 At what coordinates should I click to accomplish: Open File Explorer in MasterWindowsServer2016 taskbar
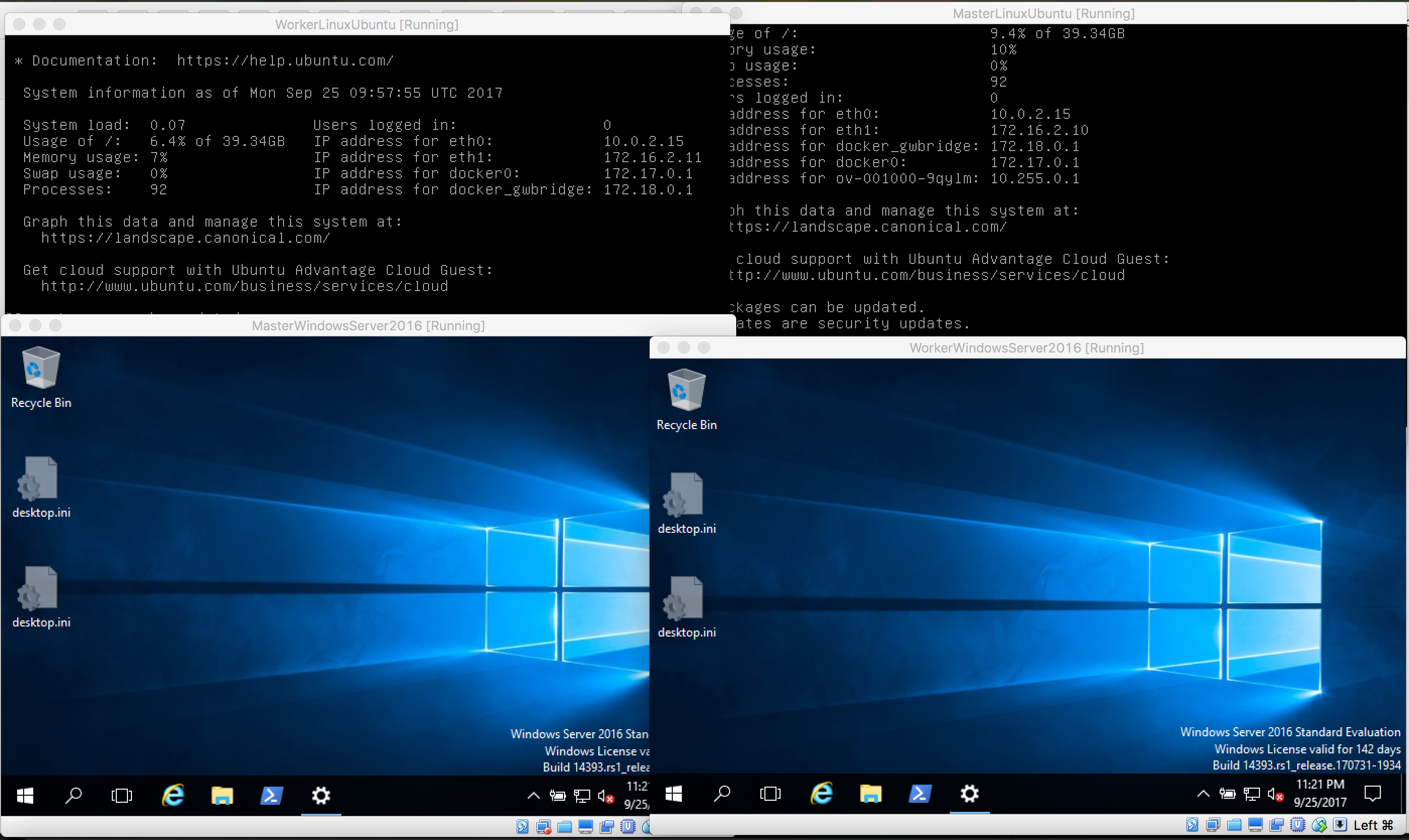pos(222,795)
